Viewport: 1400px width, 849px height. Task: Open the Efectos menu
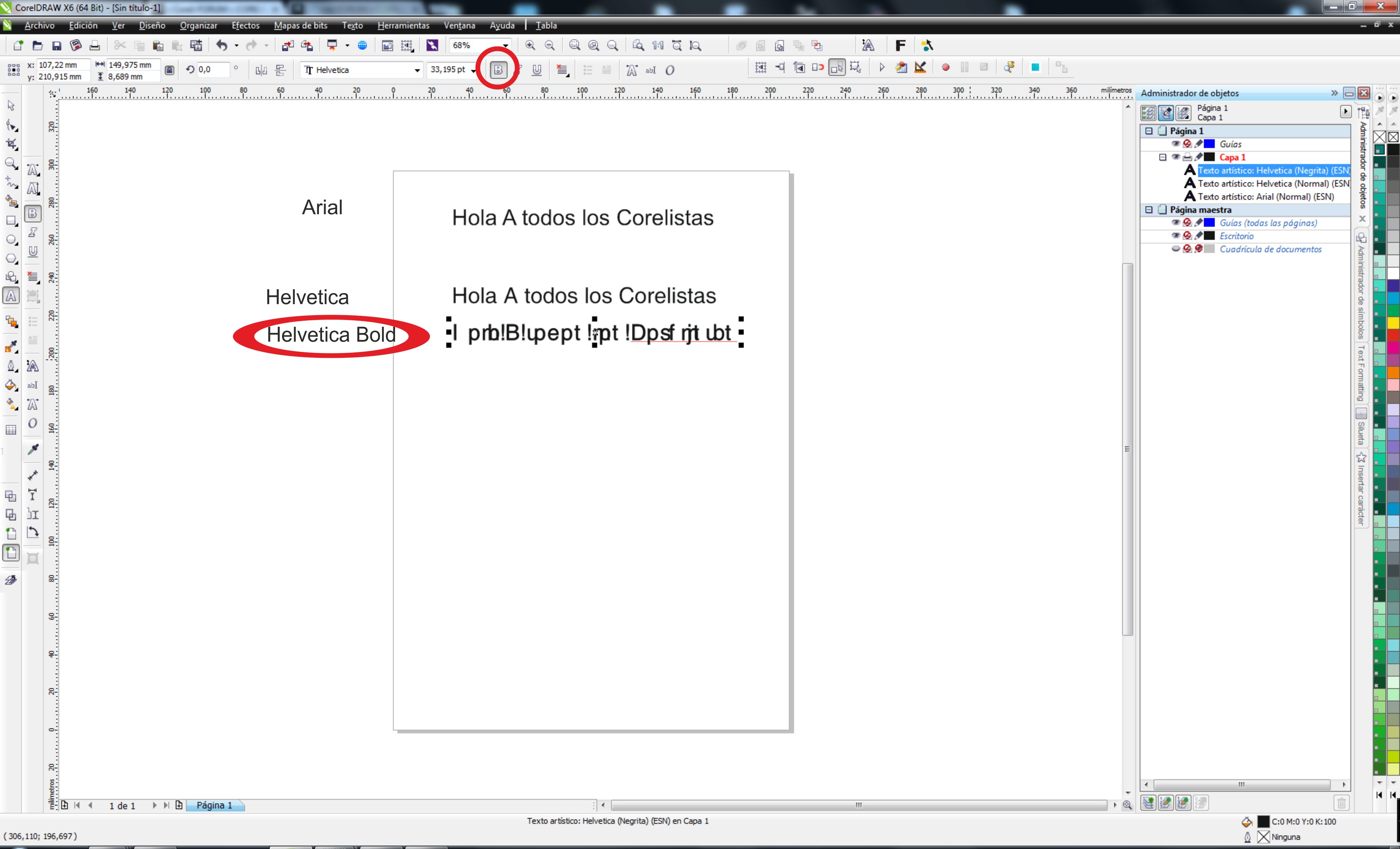coord(246,25)
